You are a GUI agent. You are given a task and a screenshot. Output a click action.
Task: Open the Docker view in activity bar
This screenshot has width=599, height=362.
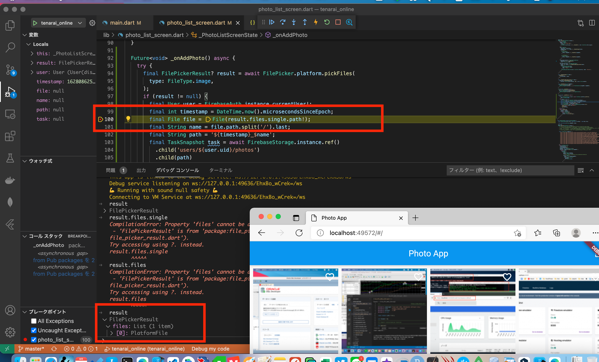[10, 180]
